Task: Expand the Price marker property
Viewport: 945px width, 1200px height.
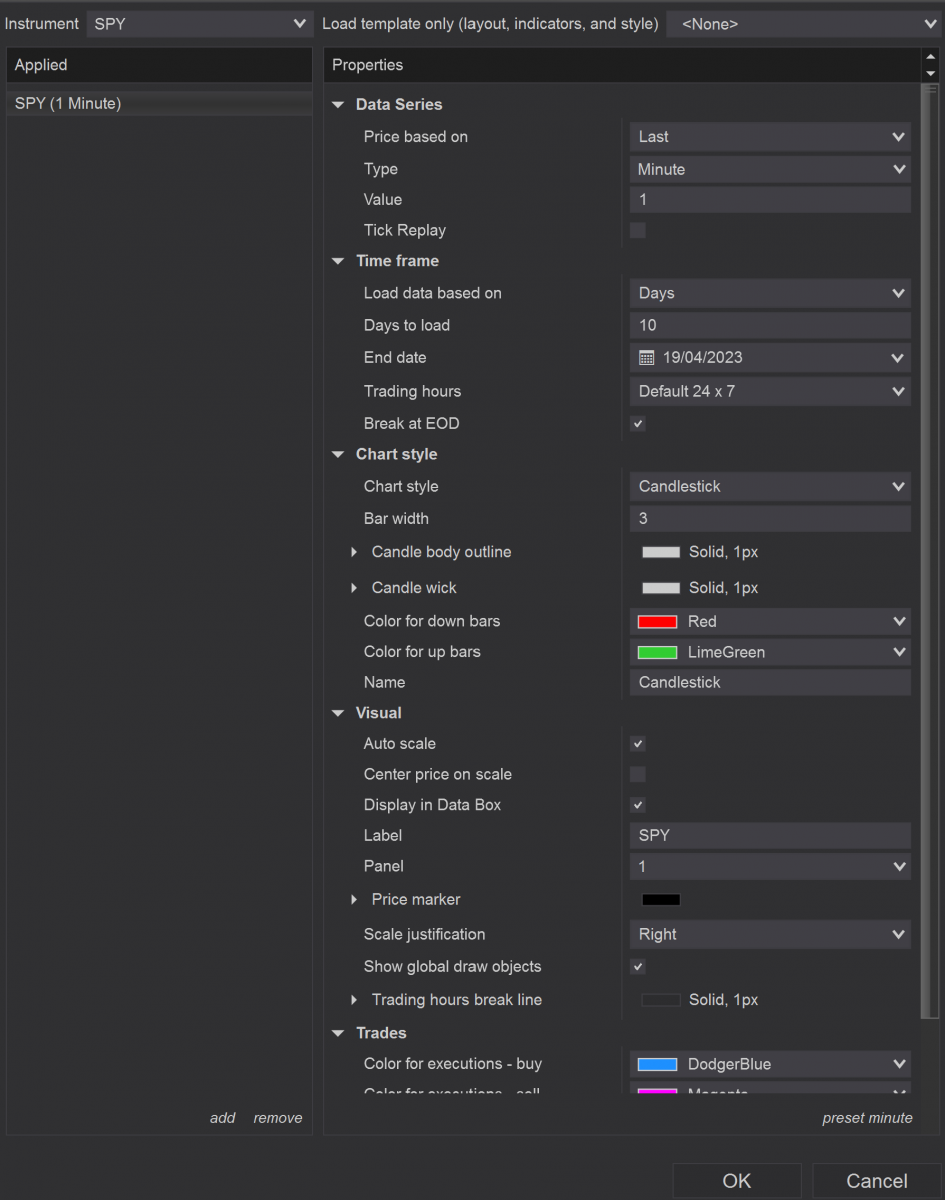Action: point(354,900)
